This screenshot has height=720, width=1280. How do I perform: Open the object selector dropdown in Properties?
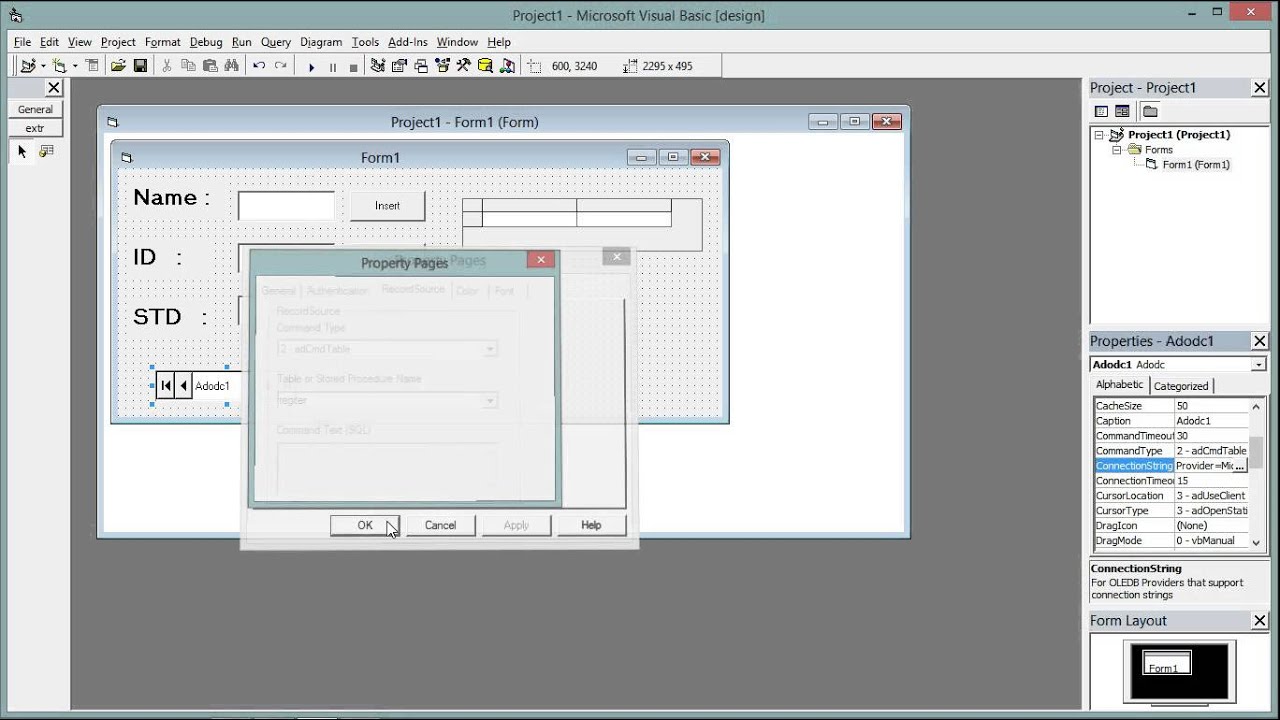click(x=1259, y=365)
